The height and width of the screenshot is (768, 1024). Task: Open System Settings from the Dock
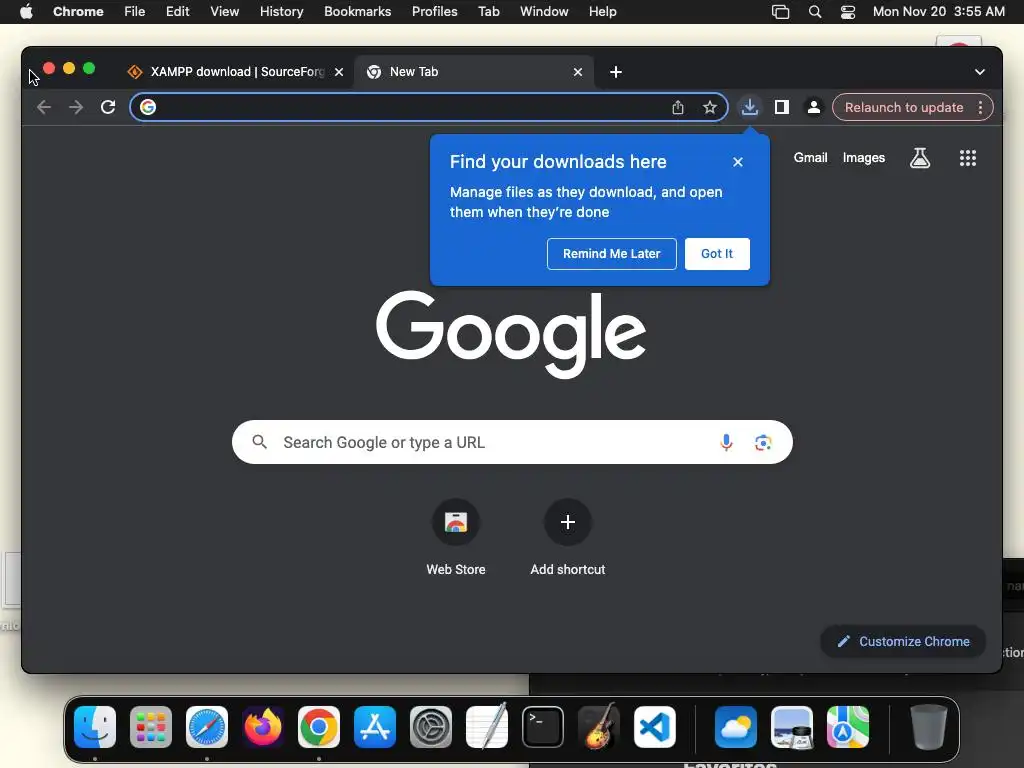[x=431, y=727]
